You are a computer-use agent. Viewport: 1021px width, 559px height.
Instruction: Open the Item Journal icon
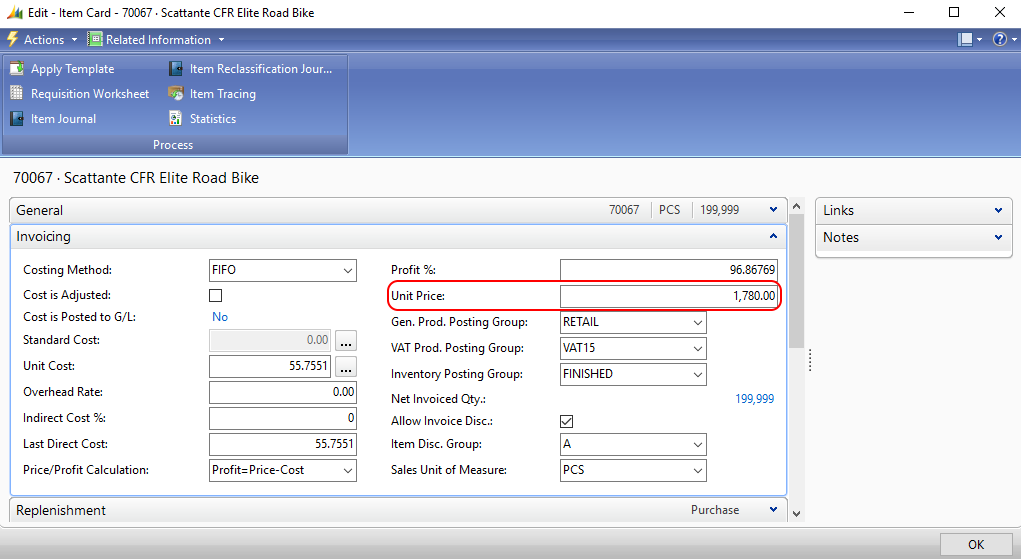click(16, 119)
